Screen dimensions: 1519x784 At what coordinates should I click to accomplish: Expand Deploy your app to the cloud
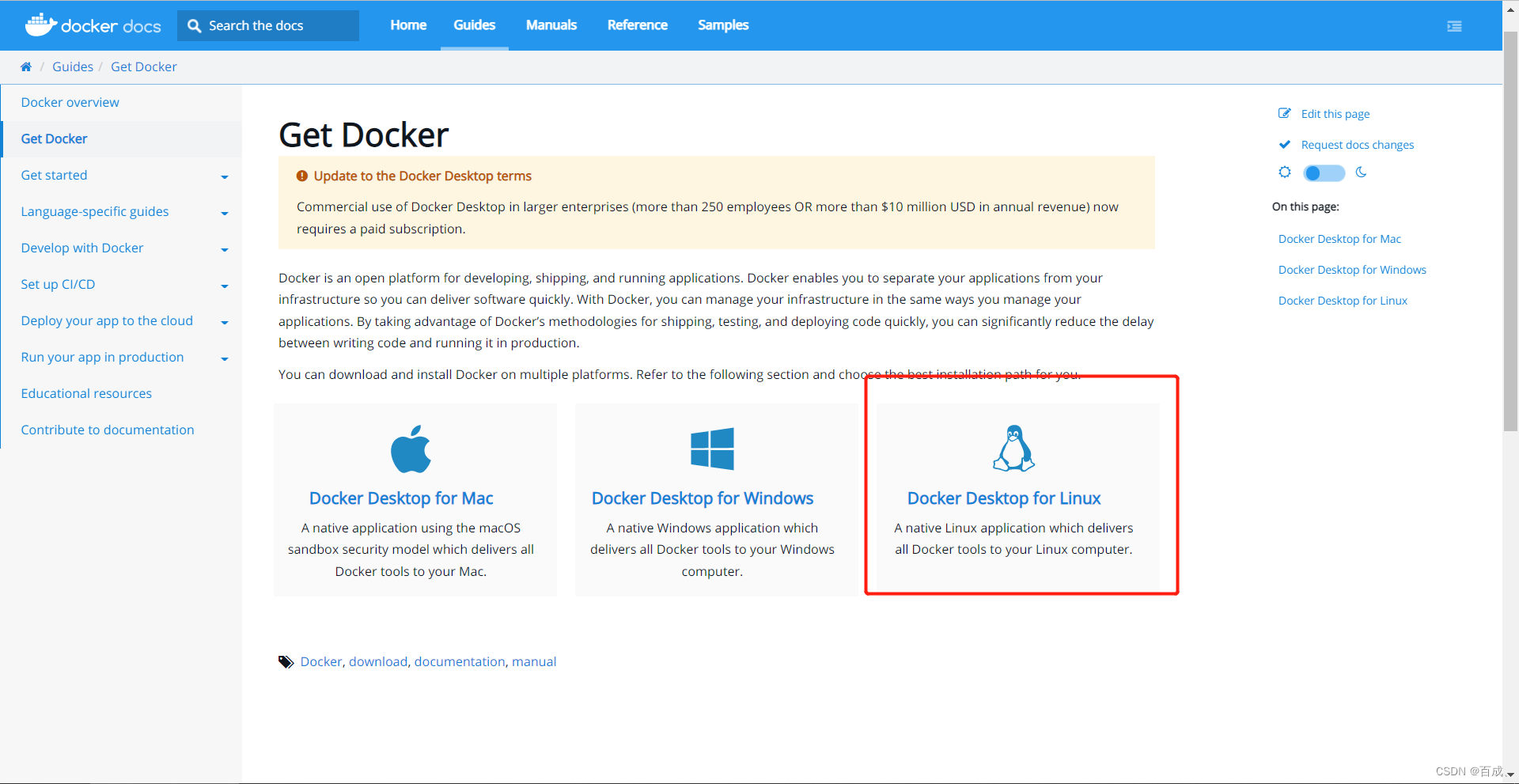pyautogui.click(x=225, y=322)
